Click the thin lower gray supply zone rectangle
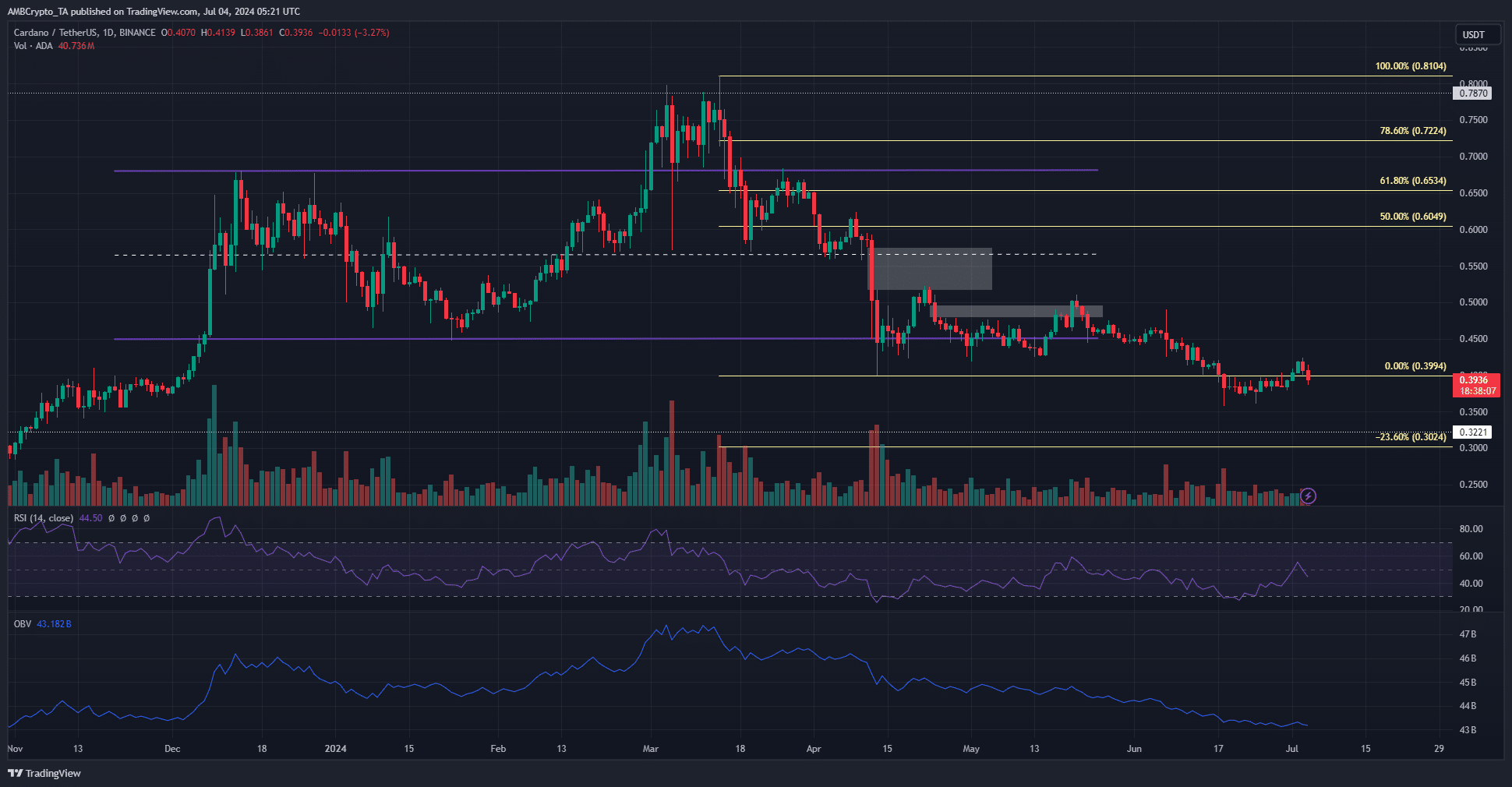Screen dimensions: 1512x787 coord(1016,311)
